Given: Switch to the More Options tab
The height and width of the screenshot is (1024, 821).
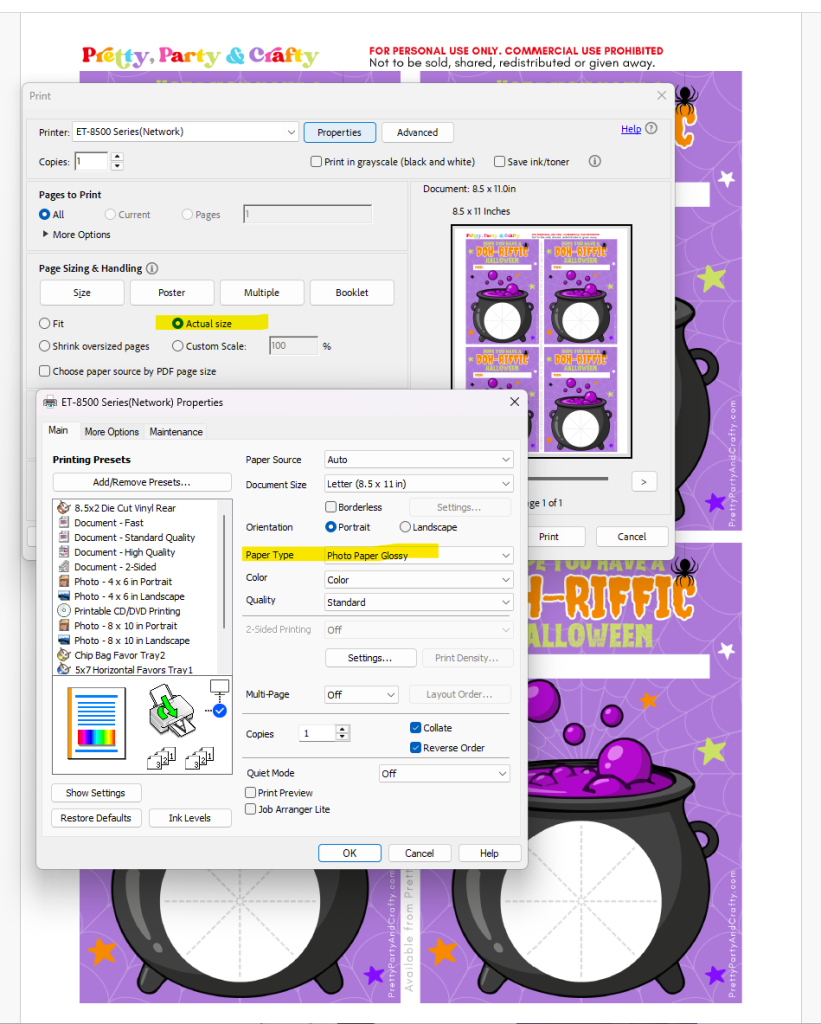Looking at the screenshot, I should pos(112,432).
